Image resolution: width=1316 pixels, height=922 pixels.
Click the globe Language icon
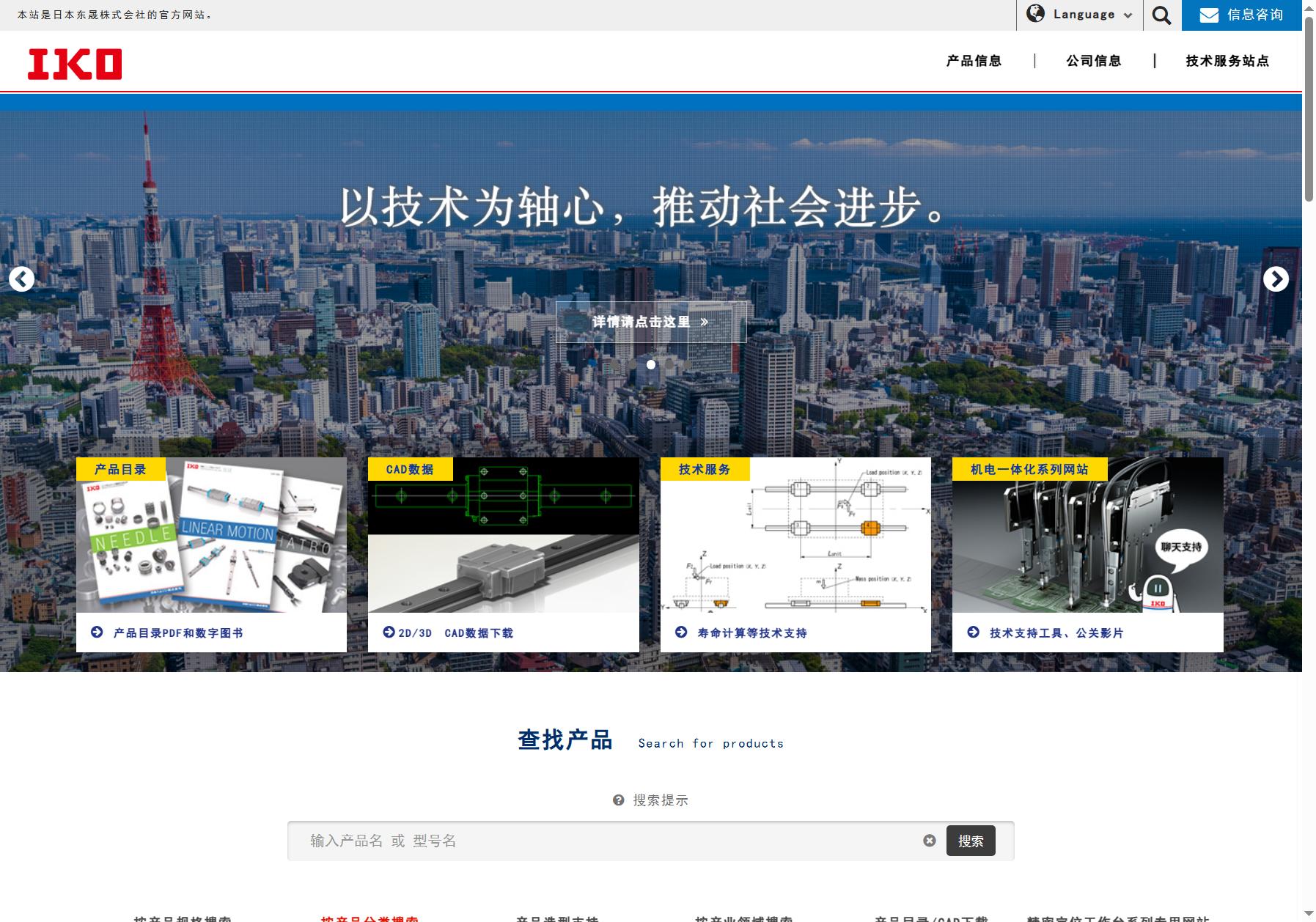[x=1035, y=14]
